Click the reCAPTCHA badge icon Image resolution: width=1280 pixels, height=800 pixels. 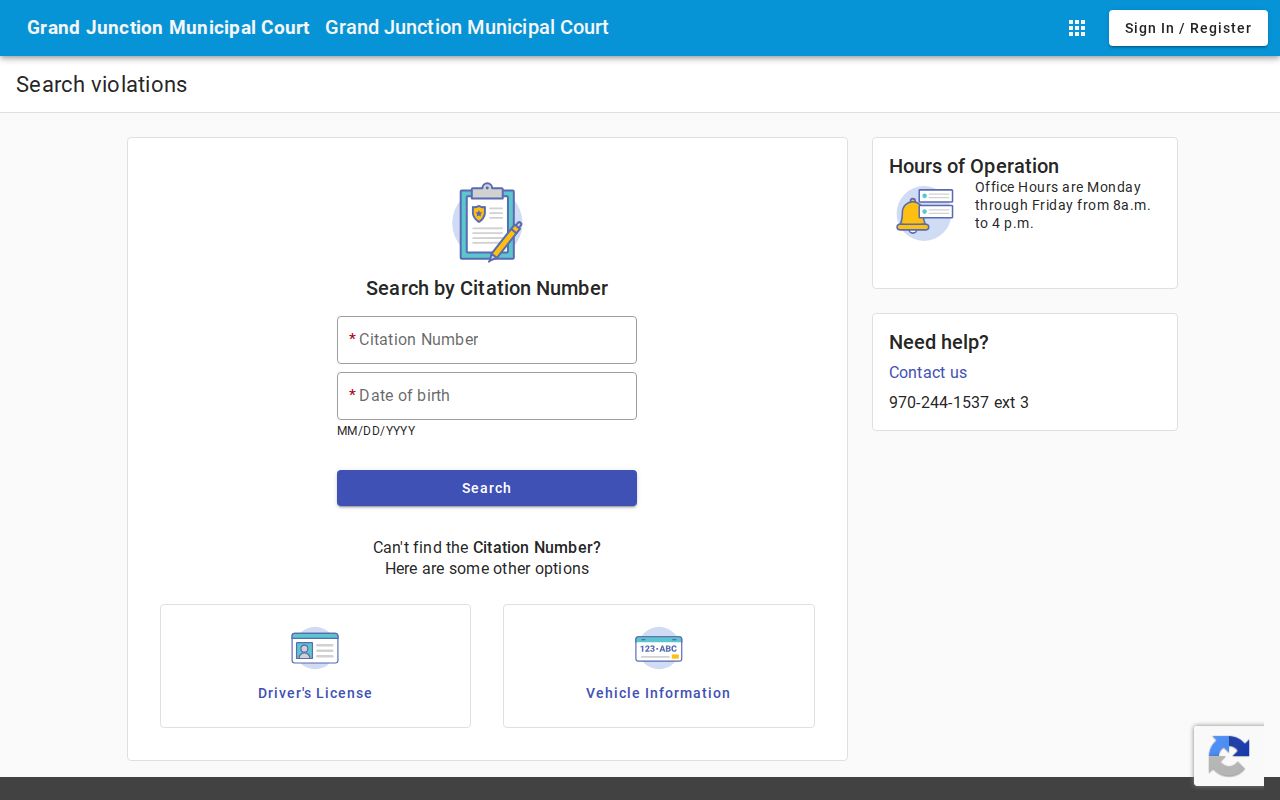click(1229, 756)
